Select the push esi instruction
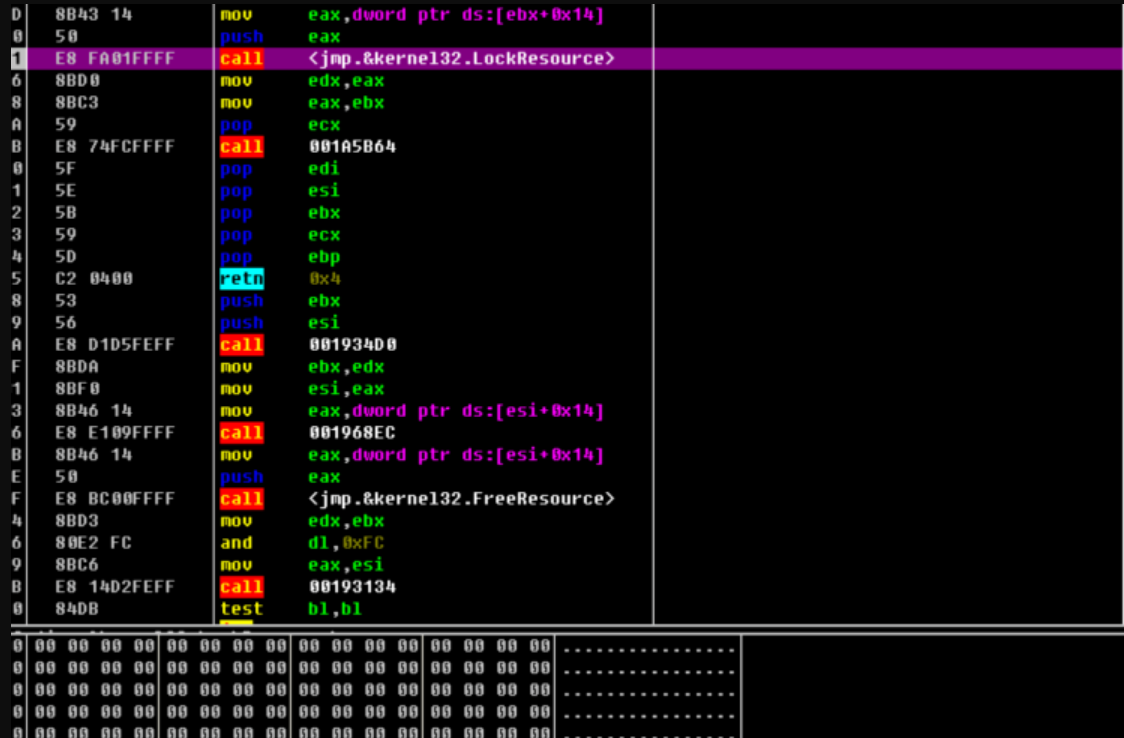1124x738 pixels. [280, 323]
